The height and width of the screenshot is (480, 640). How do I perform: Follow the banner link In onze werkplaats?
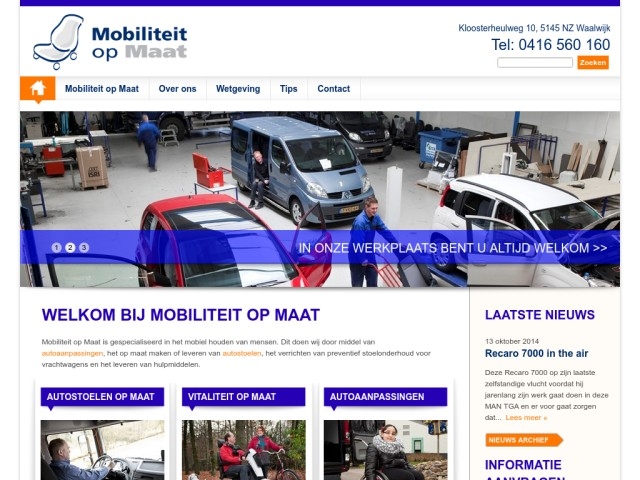[453, 248]
